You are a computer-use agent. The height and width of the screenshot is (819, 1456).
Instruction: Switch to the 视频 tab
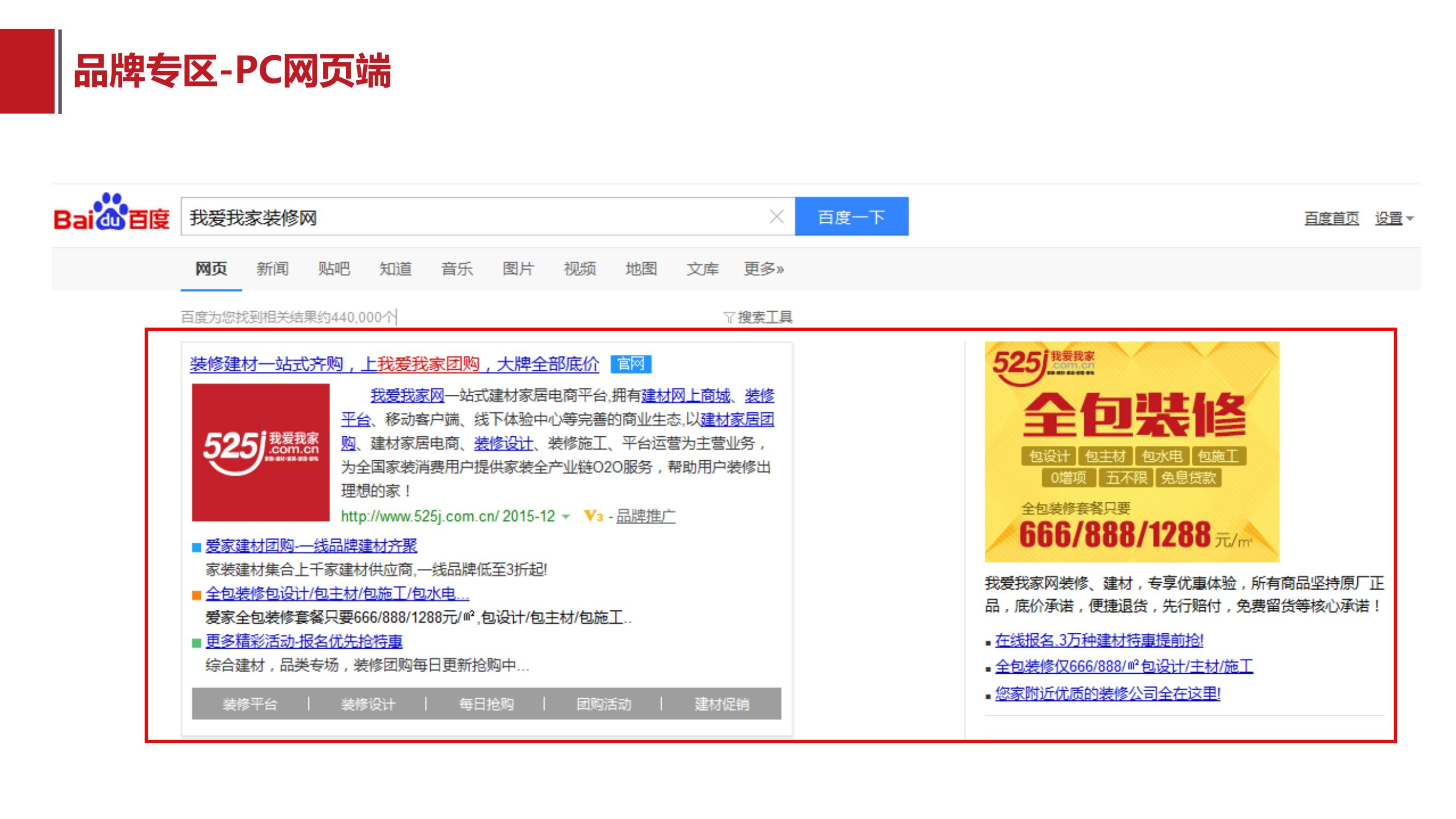coord(580,269)
